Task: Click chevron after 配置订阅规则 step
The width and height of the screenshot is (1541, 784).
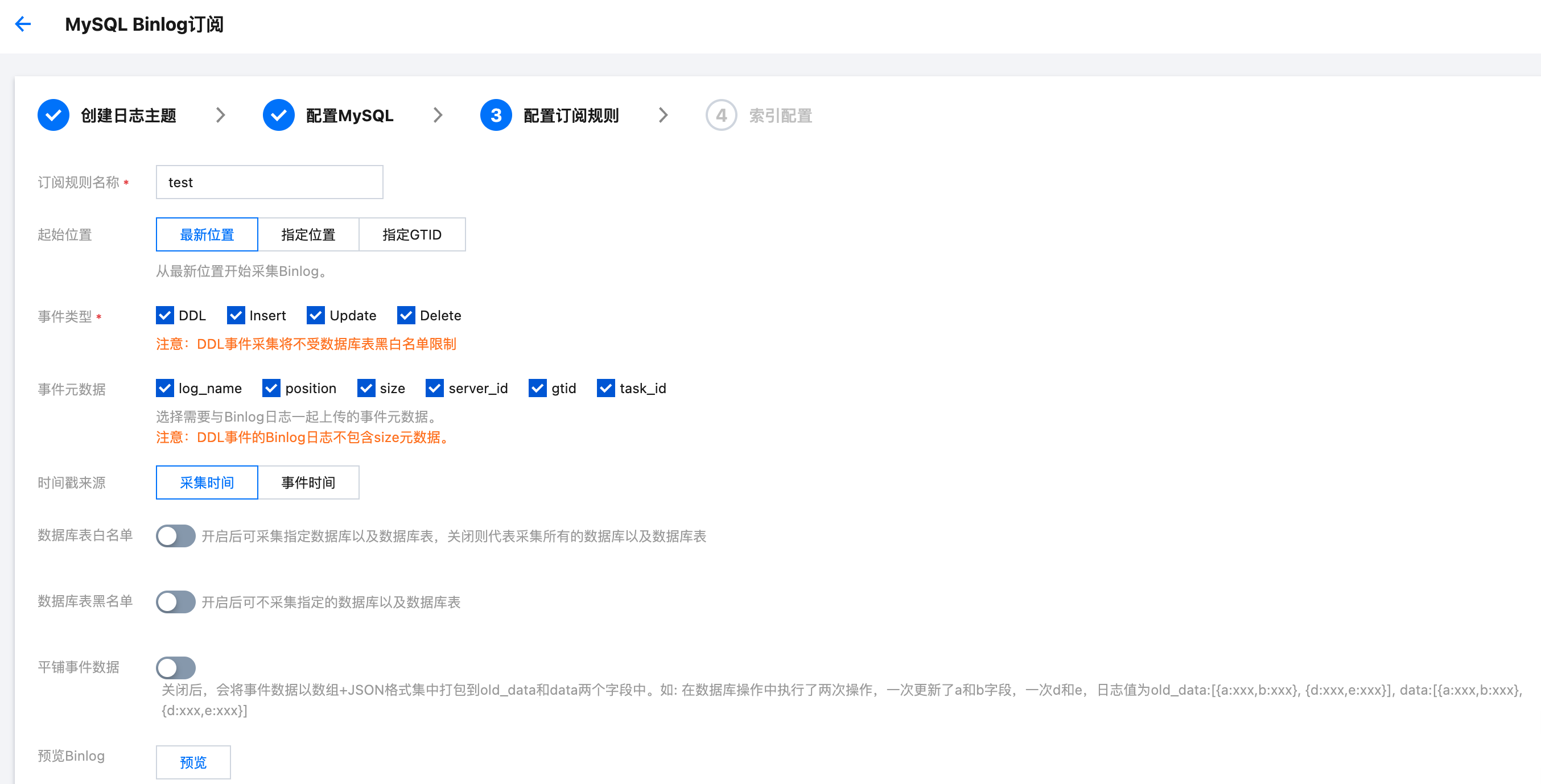Action: [x=663, y=115]
